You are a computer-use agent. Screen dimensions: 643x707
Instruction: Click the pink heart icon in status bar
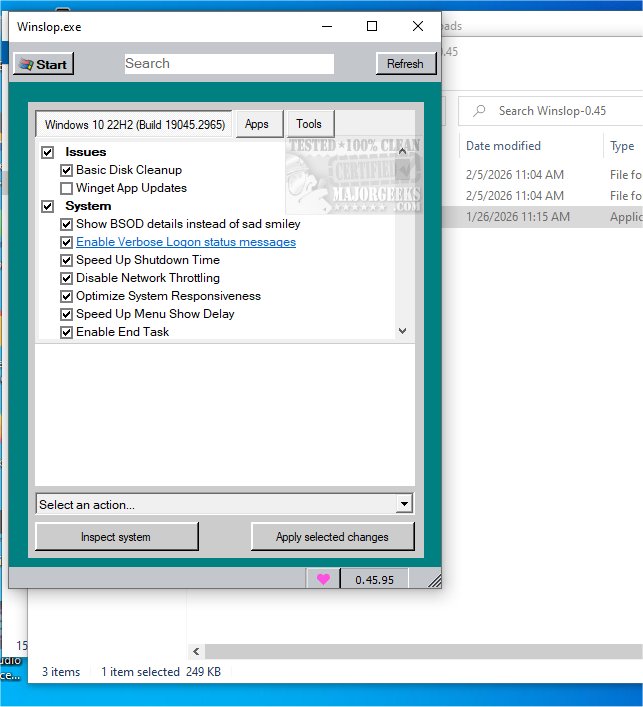(323, 579)
